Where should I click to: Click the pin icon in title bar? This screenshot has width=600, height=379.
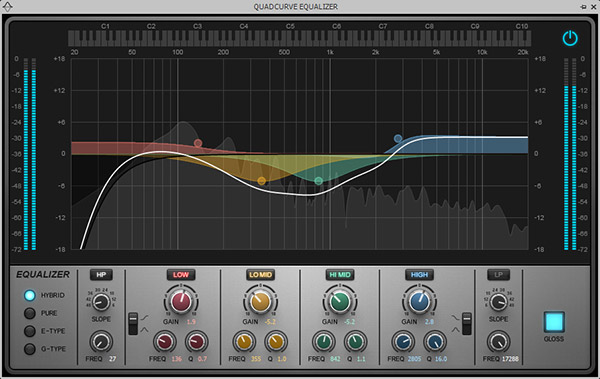[x=584, y=7]
